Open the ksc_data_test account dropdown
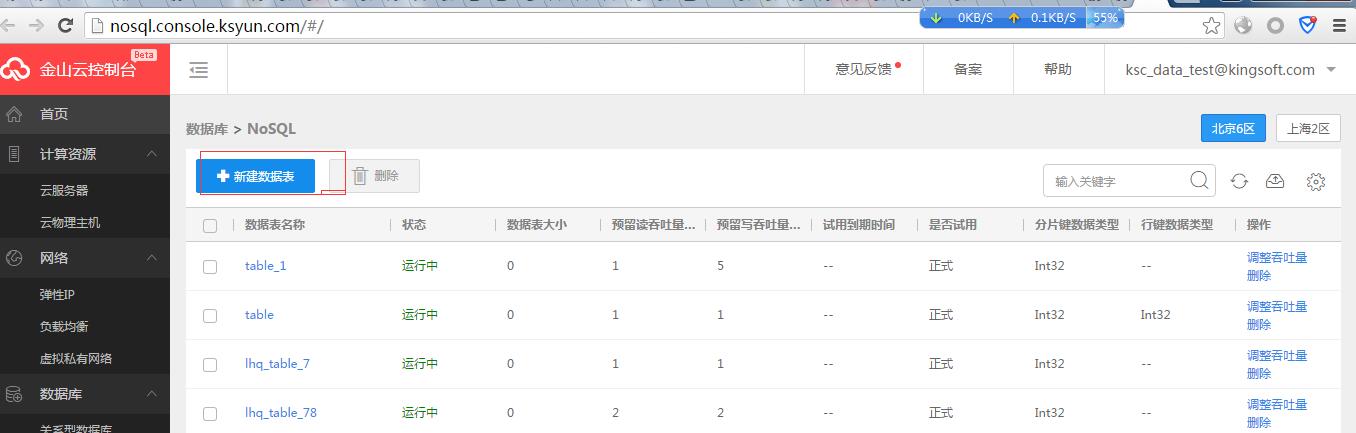Image resolution: width=1356 pixels, height=433 pixels. click(1231, 70)
